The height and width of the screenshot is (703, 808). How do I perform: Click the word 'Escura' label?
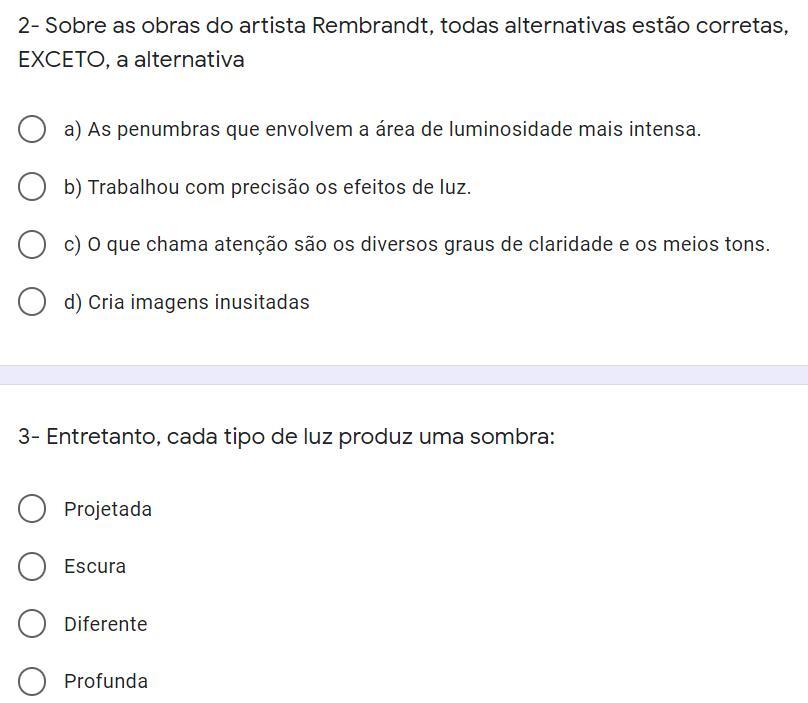point(95,567)
